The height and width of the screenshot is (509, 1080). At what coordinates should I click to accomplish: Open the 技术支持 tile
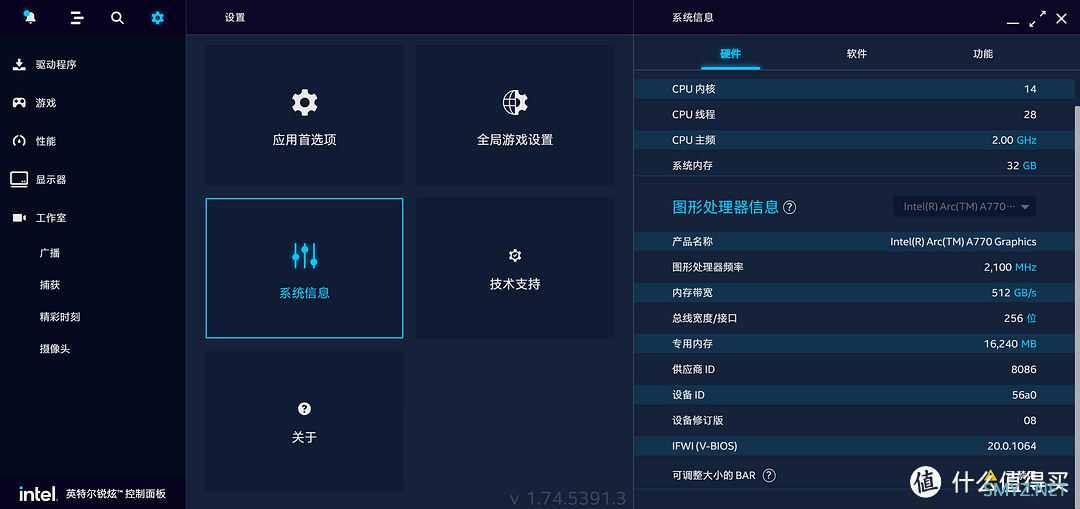pyautogui.click(x=515, y=268)
